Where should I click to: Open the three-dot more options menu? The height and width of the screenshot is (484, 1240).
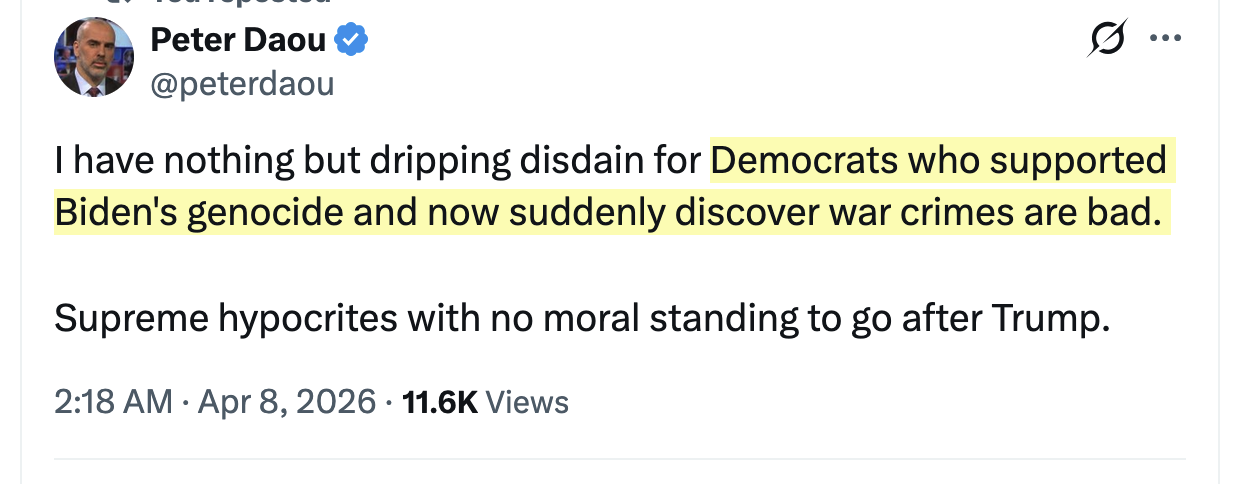pos(1164,41)
